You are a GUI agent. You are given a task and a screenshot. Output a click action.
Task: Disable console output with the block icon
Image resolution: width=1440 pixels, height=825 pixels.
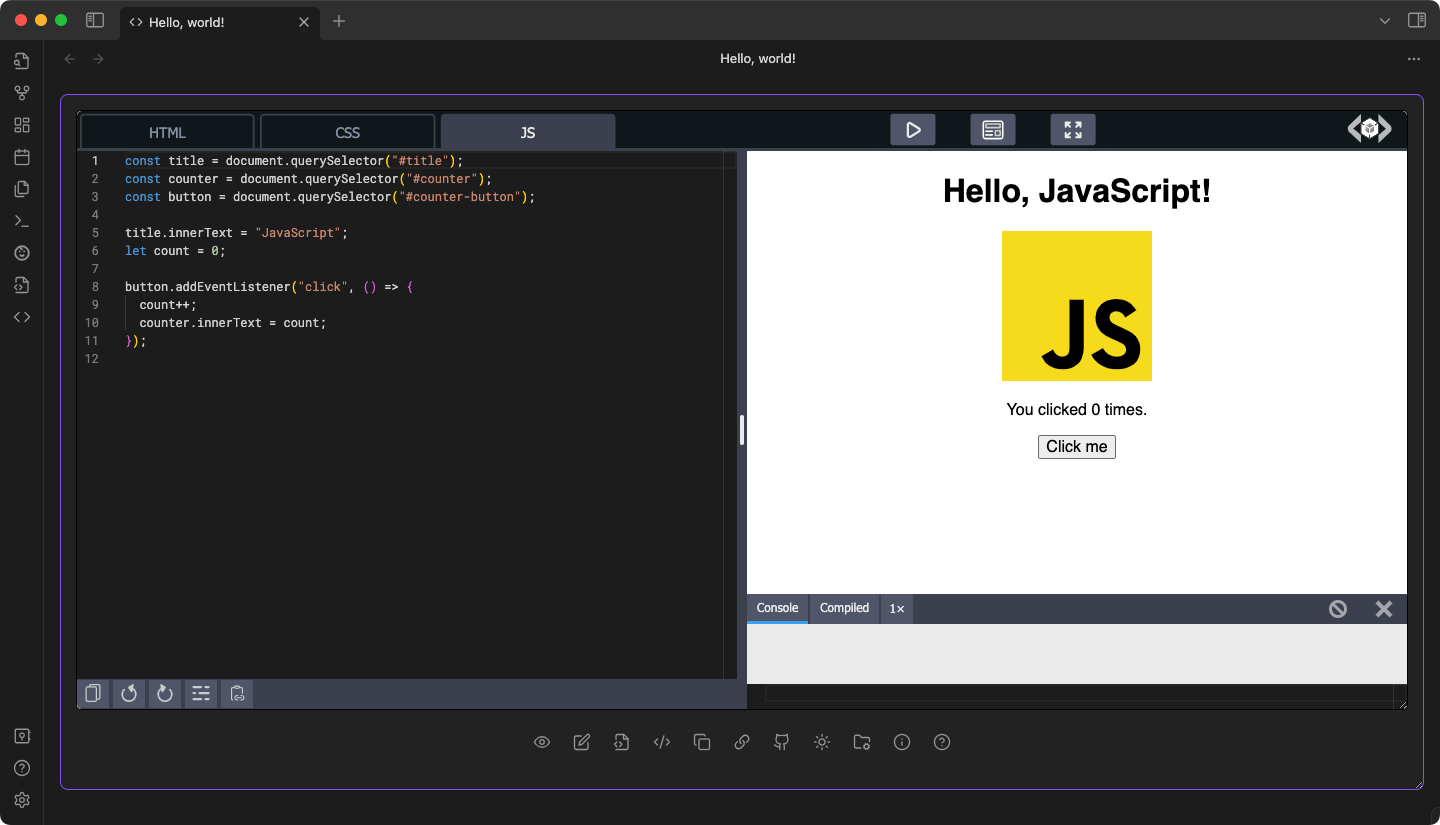(1338, 608)
